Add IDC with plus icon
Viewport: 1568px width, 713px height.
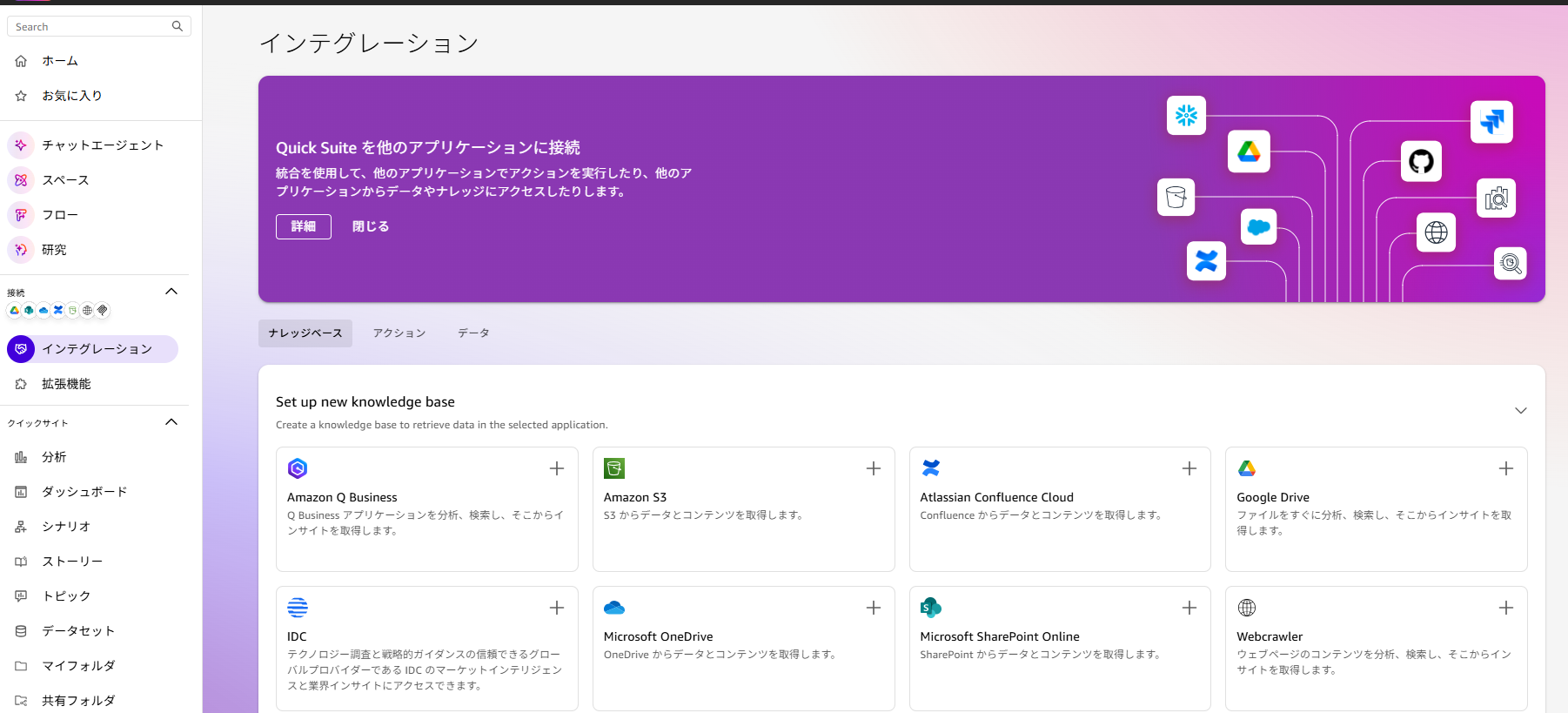557,608
